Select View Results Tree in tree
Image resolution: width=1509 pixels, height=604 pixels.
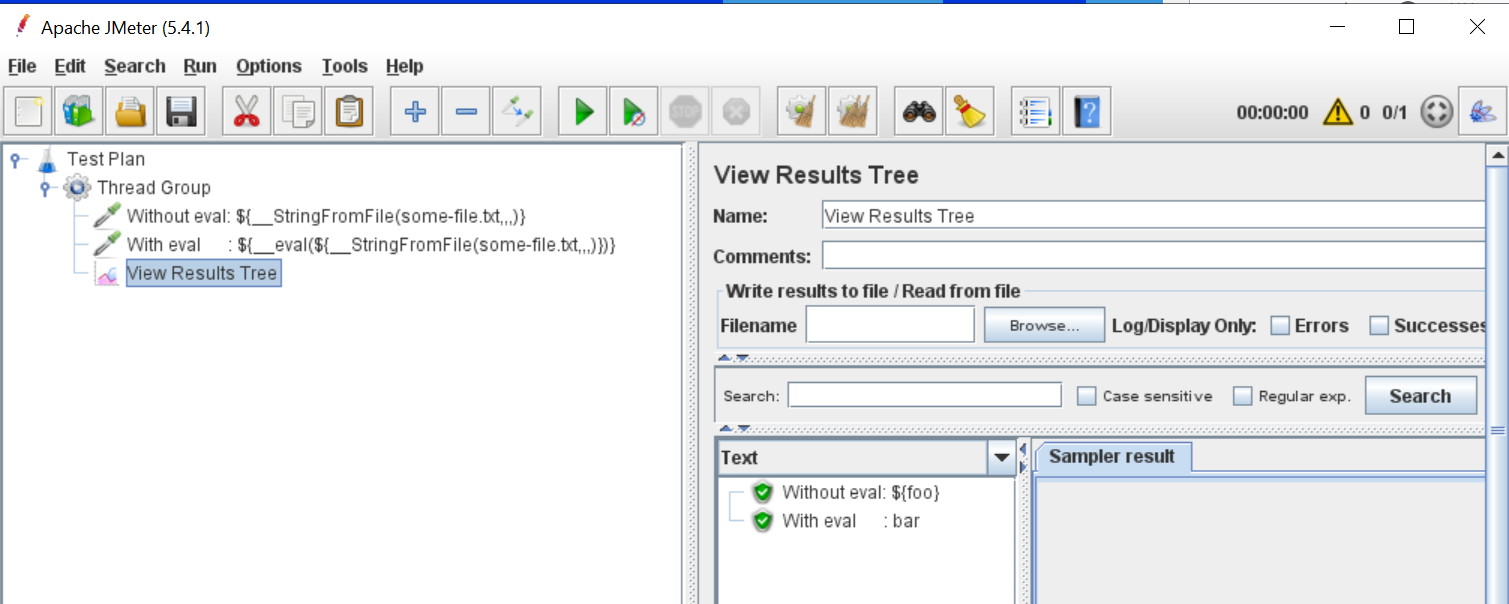[203, 274]
